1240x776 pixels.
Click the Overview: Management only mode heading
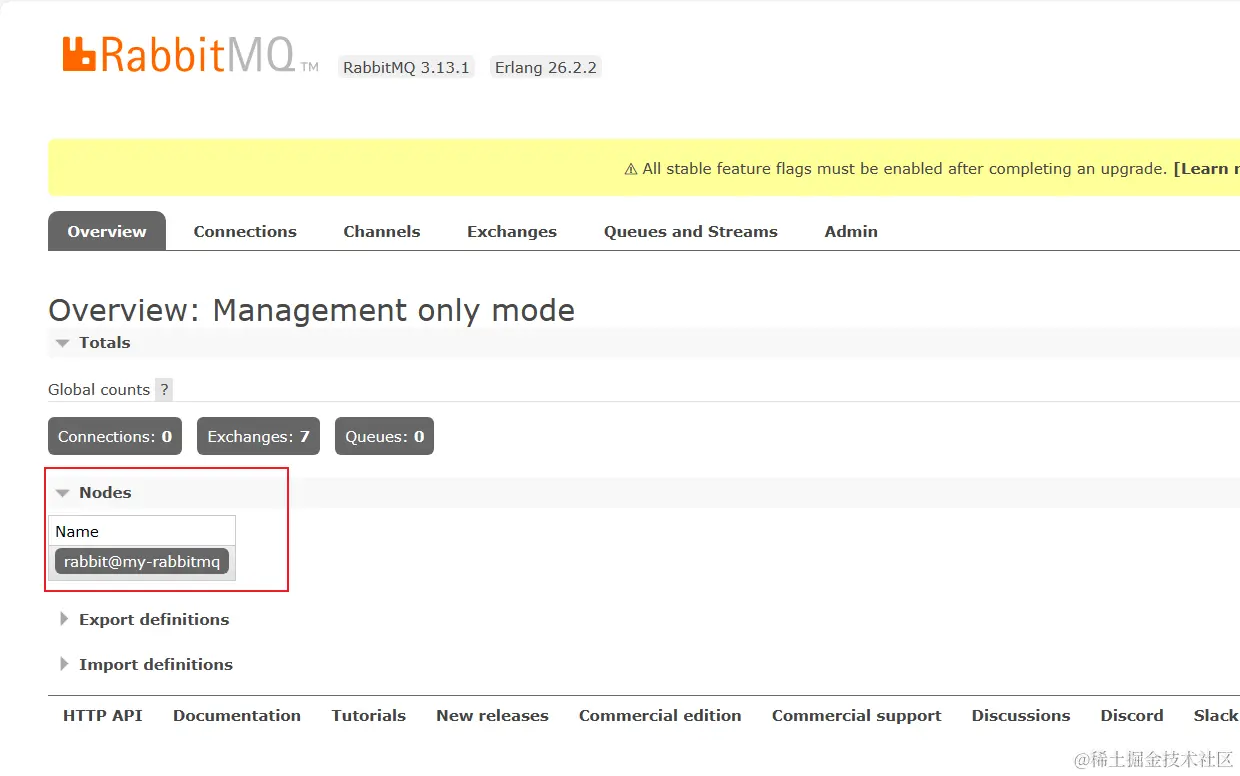[x=311, y=310]
